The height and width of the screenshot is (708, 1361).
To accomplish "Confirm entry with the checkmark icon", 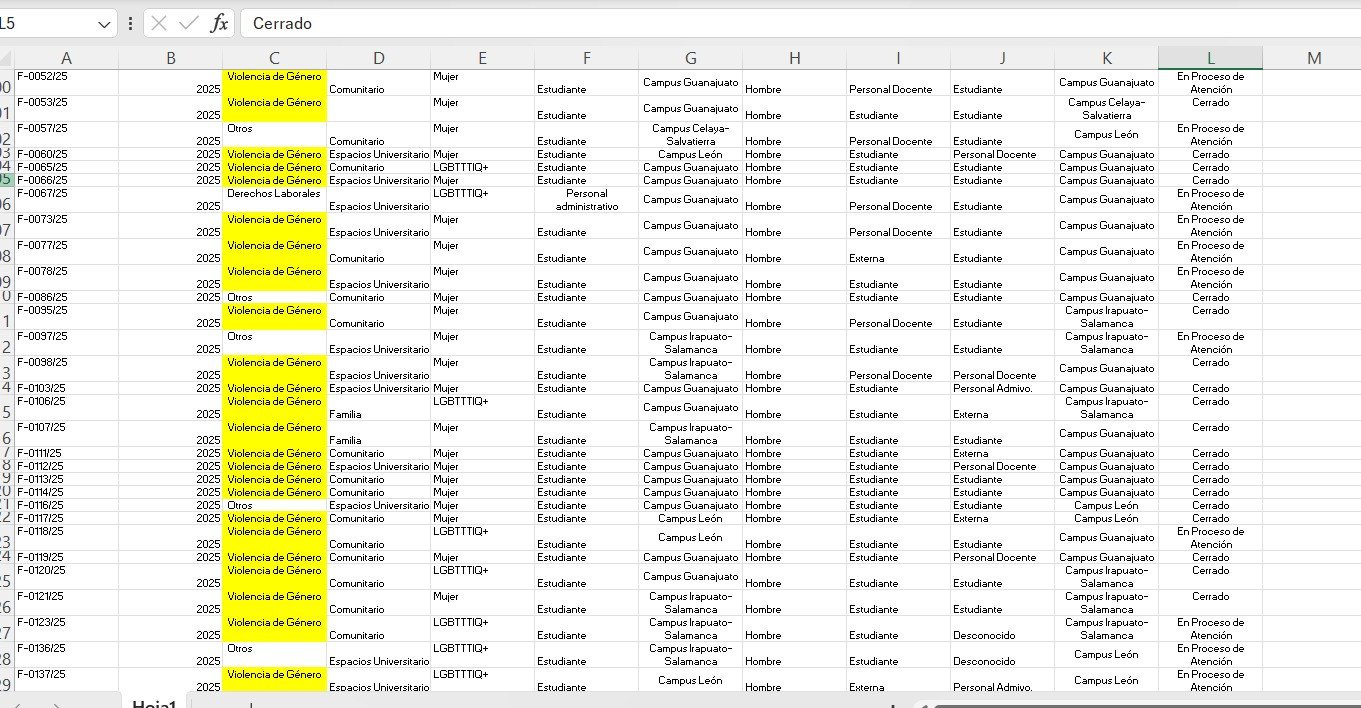I will pos(188,24).
